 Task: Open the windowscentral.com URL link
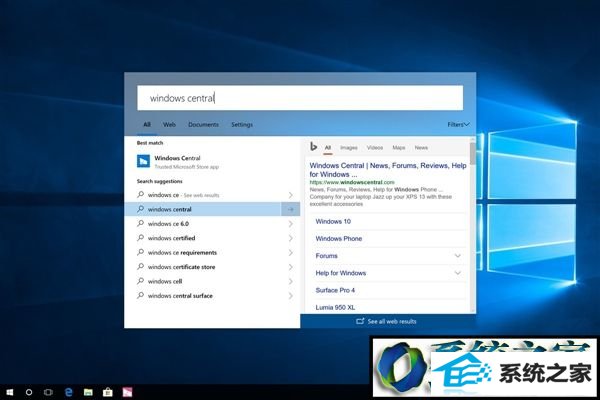[352, 182]
